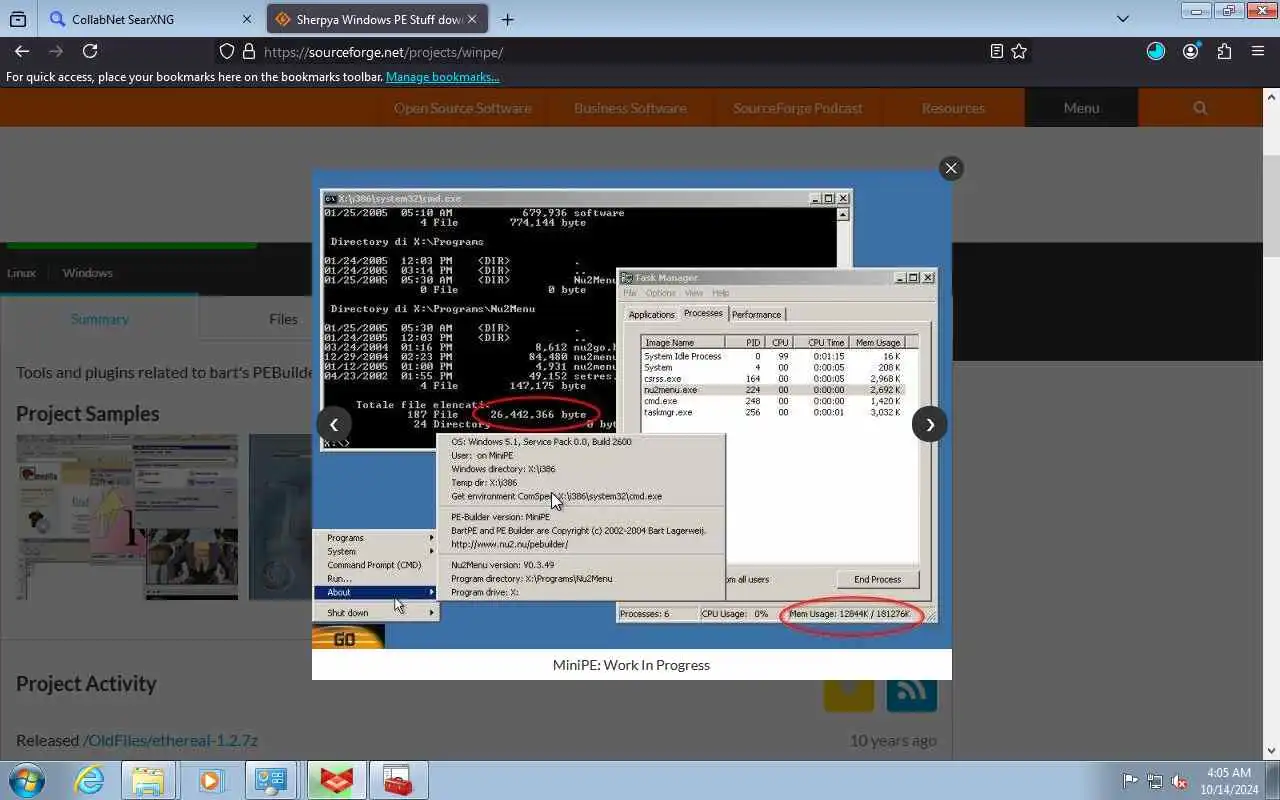Viewport: 1280px width, 800px height.
Task: Open a new browser tab
Action: coord(507,19)
